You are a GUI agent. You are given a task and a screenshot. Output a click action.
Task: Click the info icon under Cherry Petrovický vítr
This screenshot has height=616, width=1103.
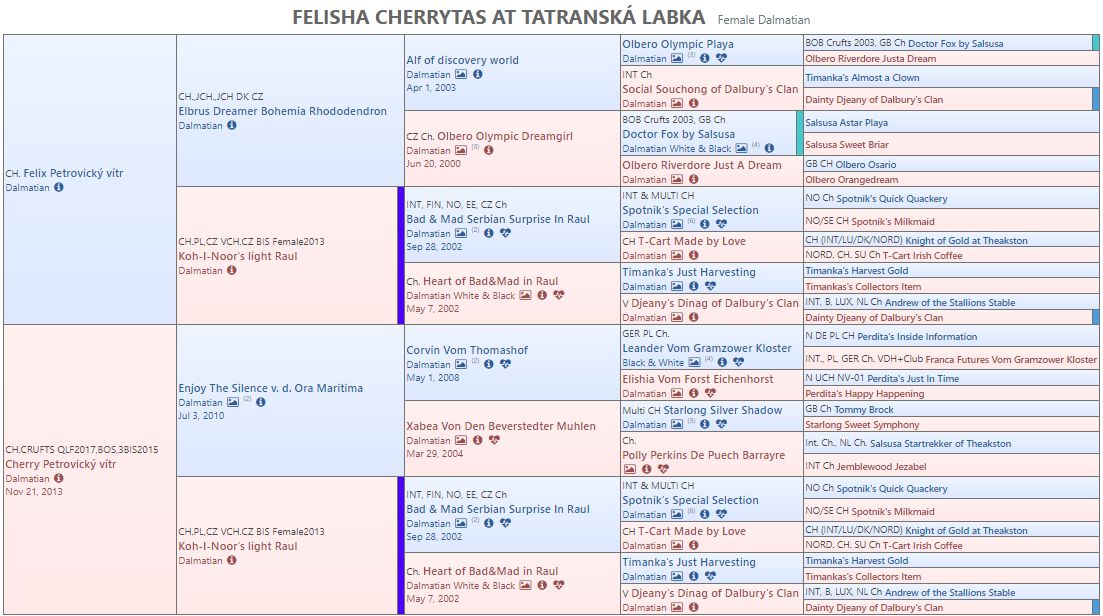59,478
